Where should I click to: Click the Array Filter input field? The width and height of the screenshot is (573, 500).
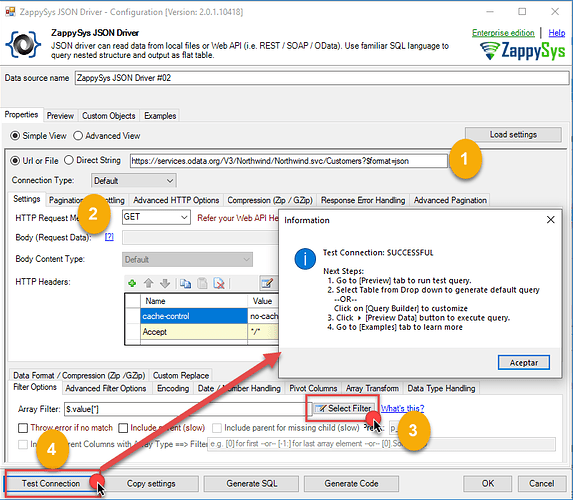coord(188,409)
